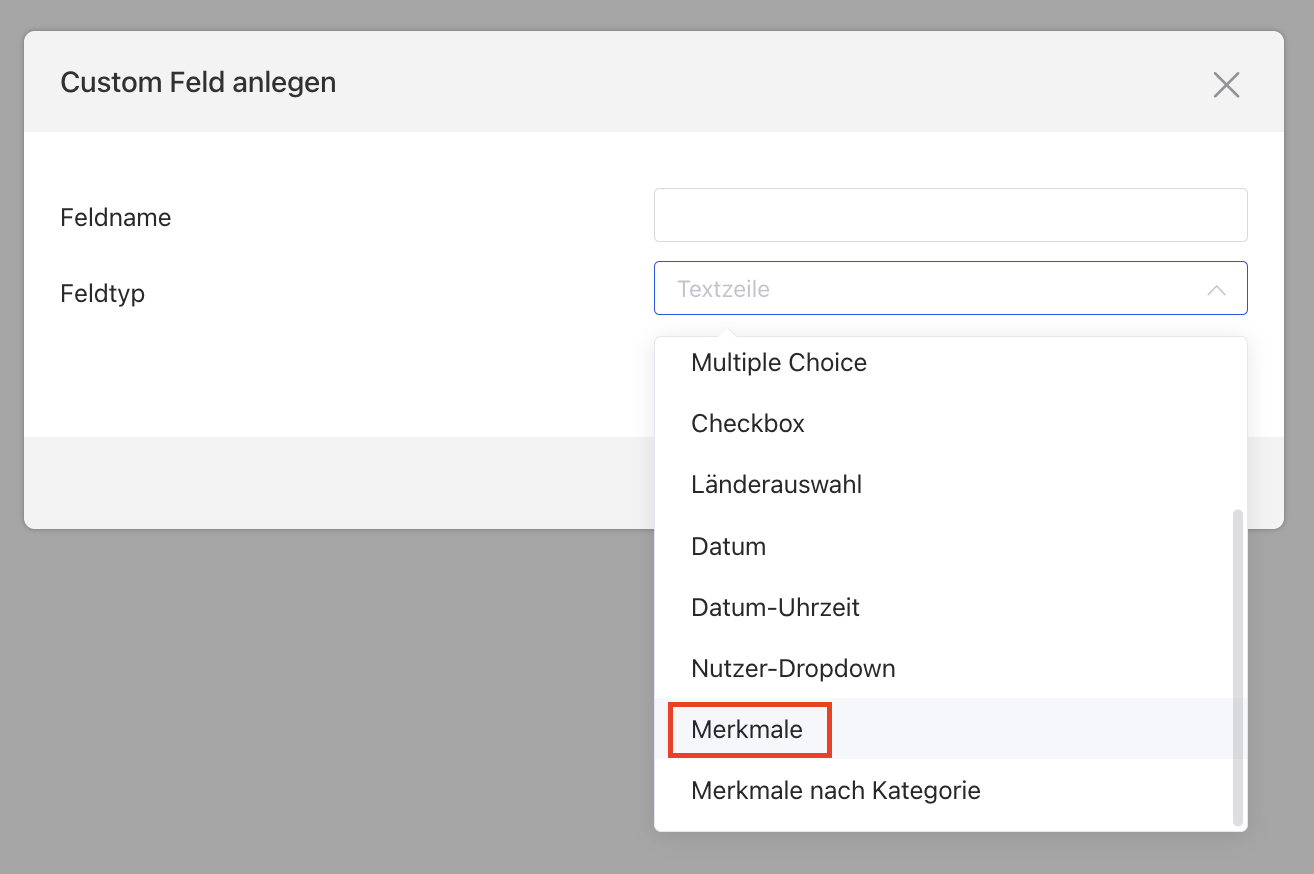The width and height of the screenshot is (1314, 874).
Task: Choose Datum-Uhrzeit as field type
Action: tap(775, 608)
